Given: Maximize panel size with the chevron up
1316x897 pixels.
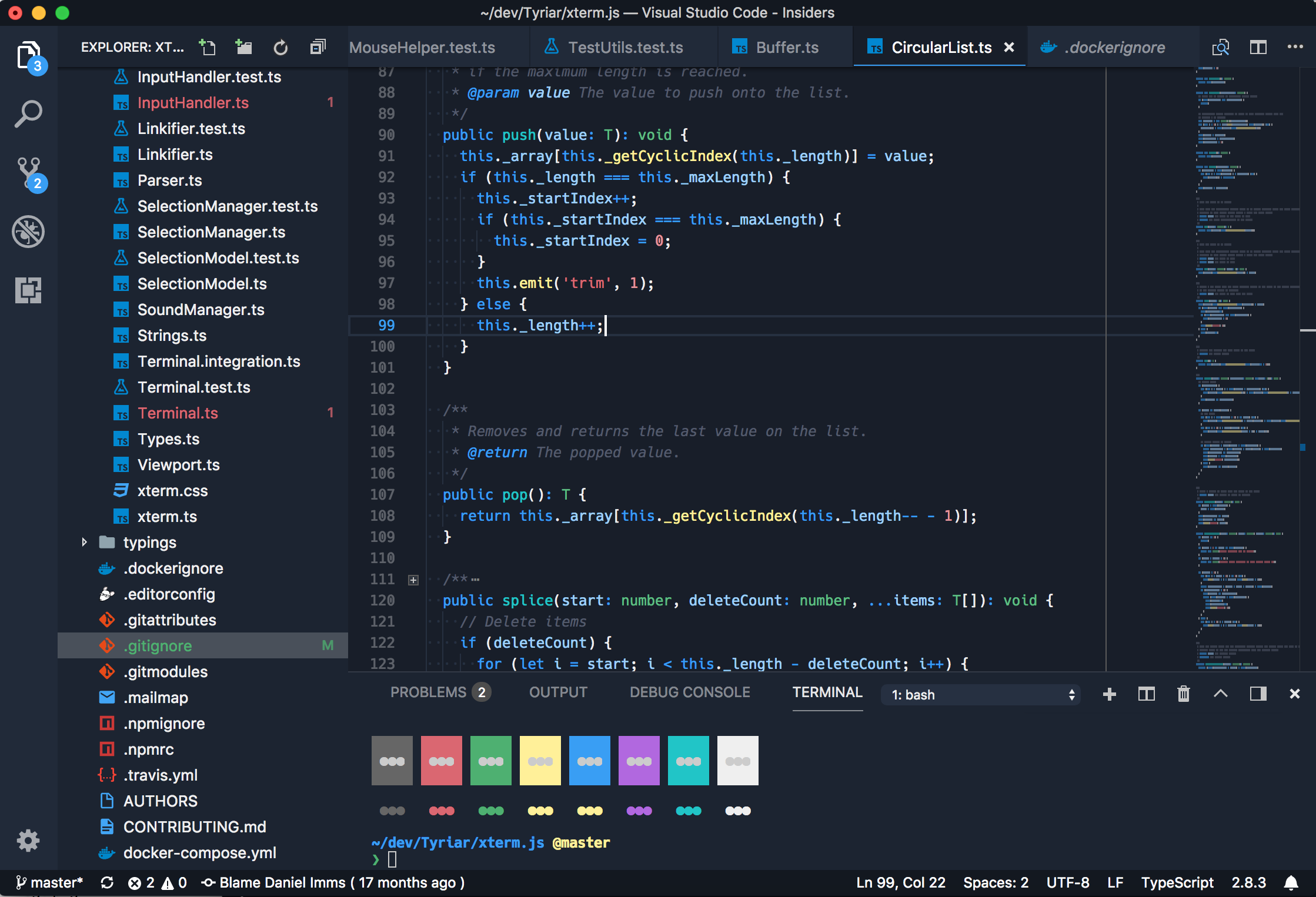Looking at the screenshot, I should [1221, 694].
